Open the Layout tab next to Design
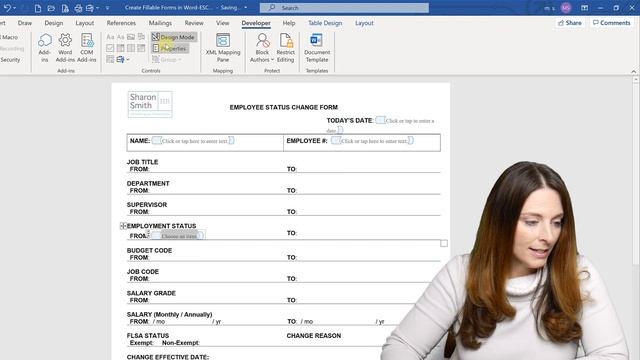The height and width of the screenshot is (360, 640). (84, 23)
